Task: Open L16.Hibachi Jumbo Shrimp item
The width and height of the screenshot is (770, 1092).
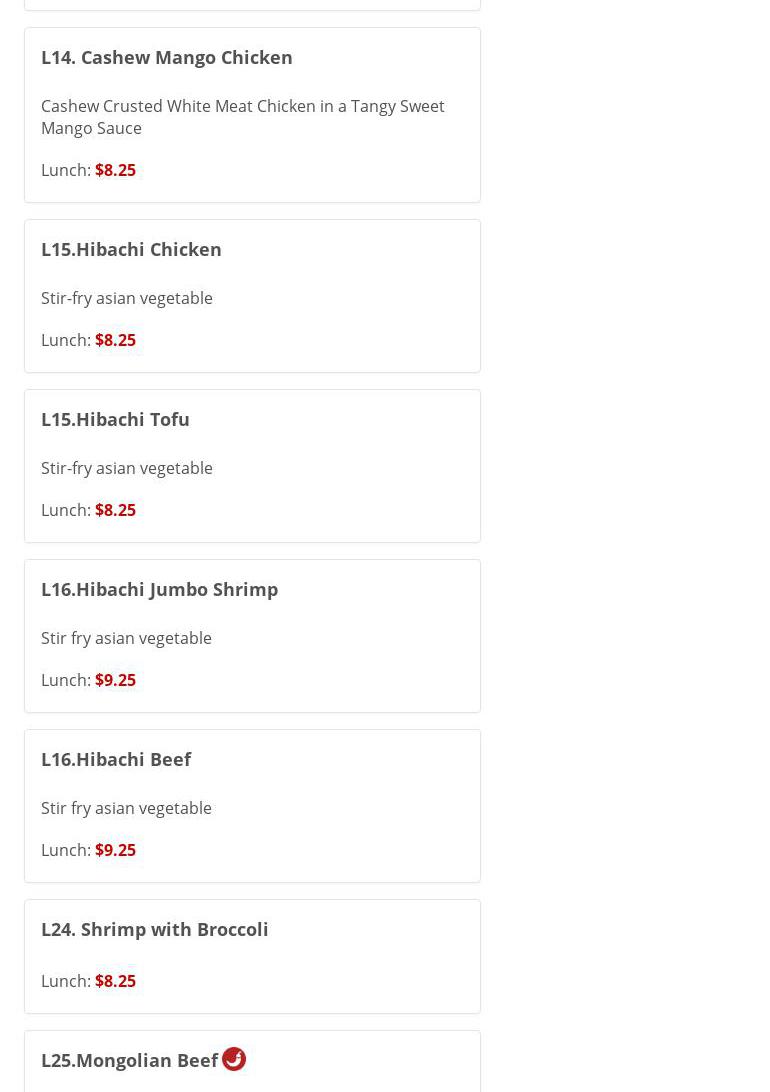Action: (159, 589)
